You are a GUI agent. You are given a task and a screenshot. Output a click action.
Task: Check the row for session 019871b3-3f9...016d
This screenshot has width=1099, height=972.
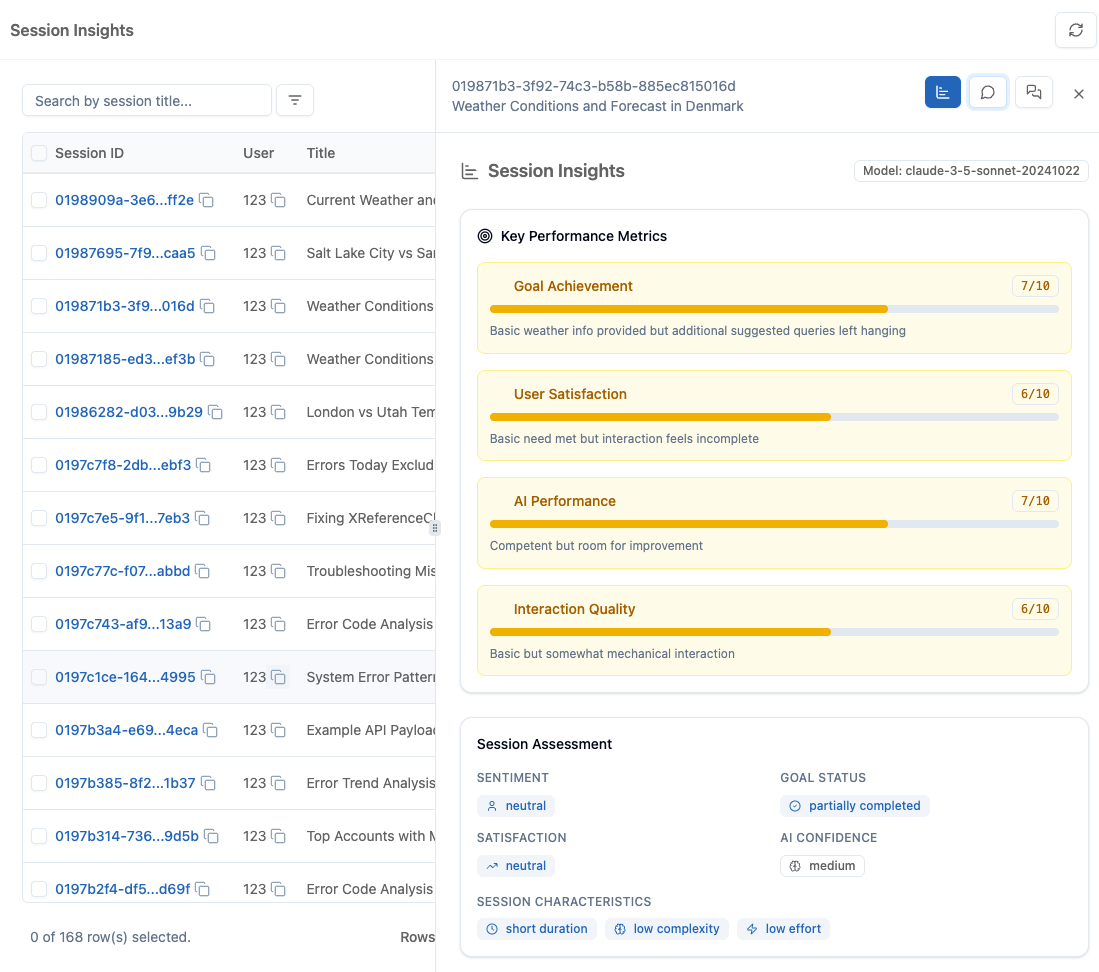37,306
